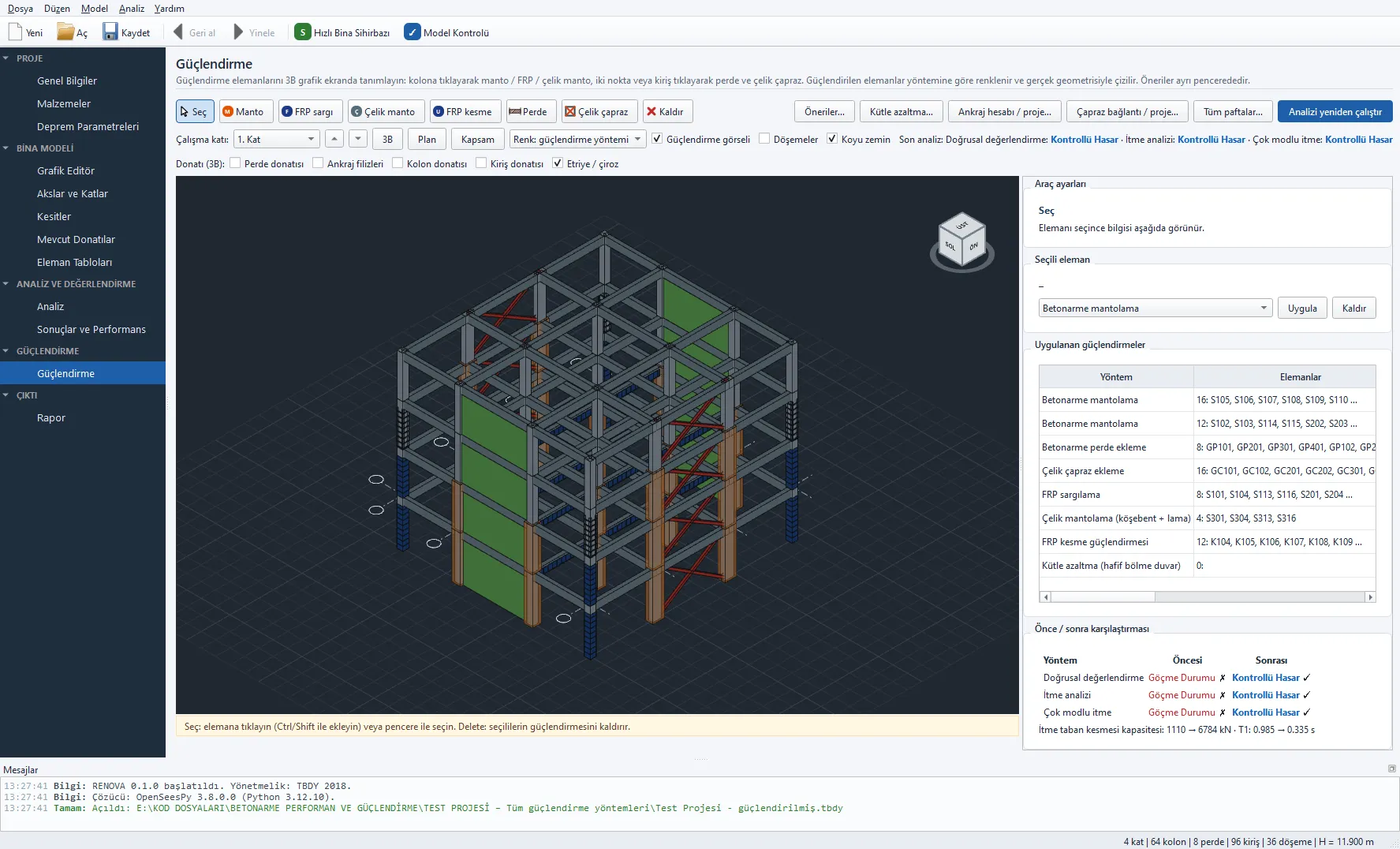This screenshot has width=1400, height=849.
Task: Collapse the PROJE tree section
Action: [x=6, y=58]
